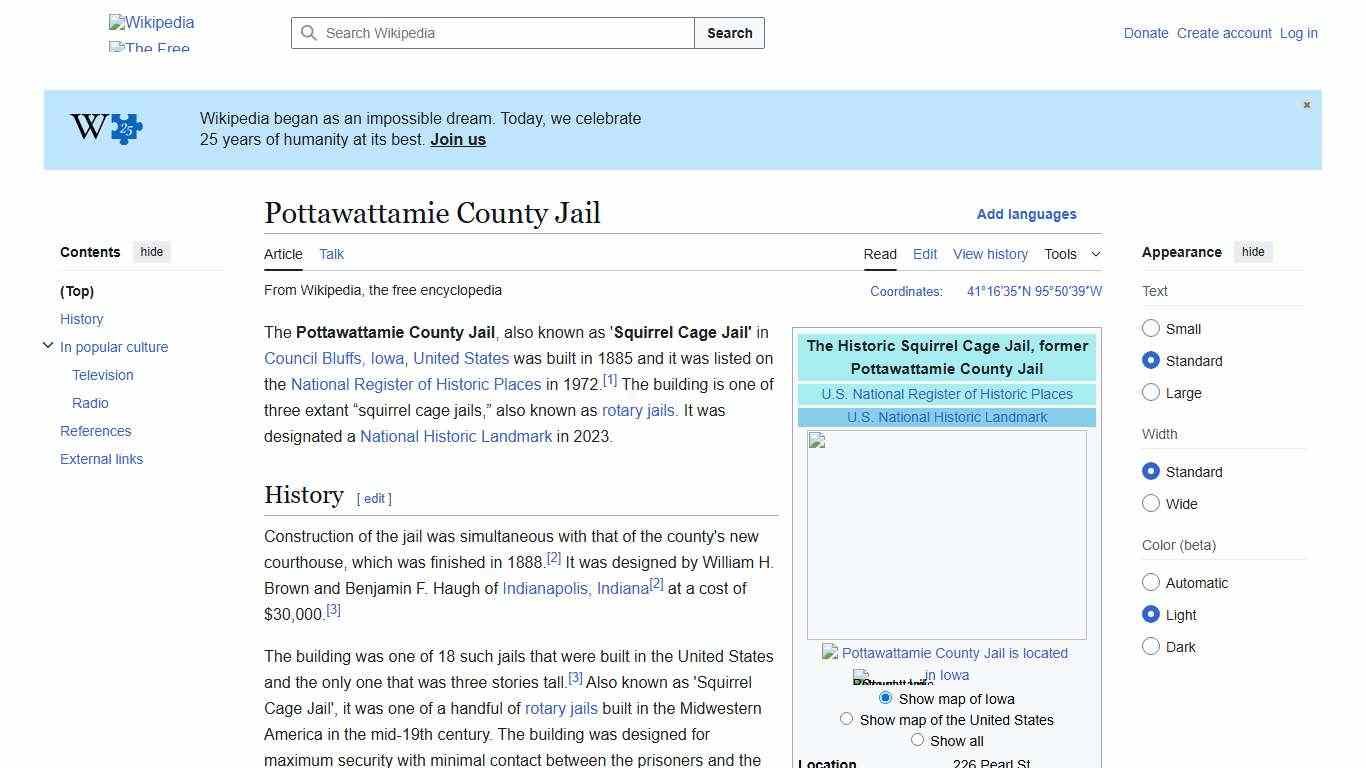Open the View history tab

(x=990, y=254)
